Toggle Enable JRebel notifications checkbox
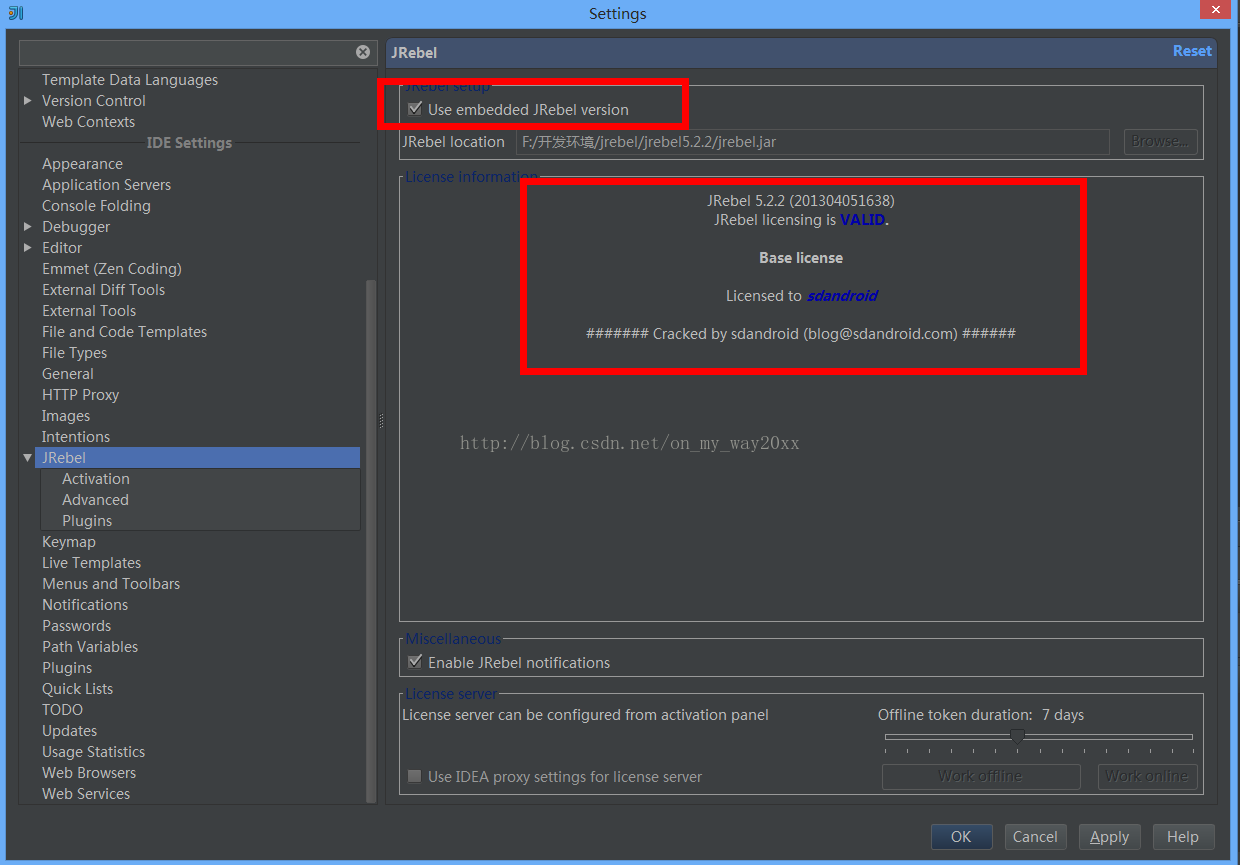The width and height of the screenshot is (1240, 865). 415,662
